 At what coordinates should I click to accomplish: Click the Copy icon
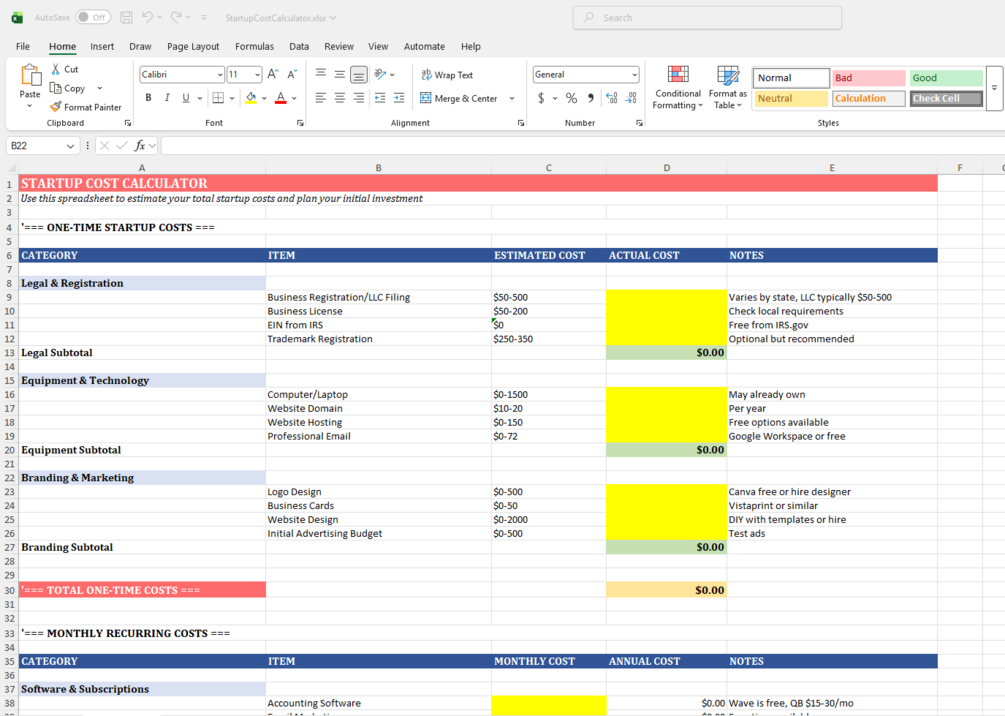[56, 88]
